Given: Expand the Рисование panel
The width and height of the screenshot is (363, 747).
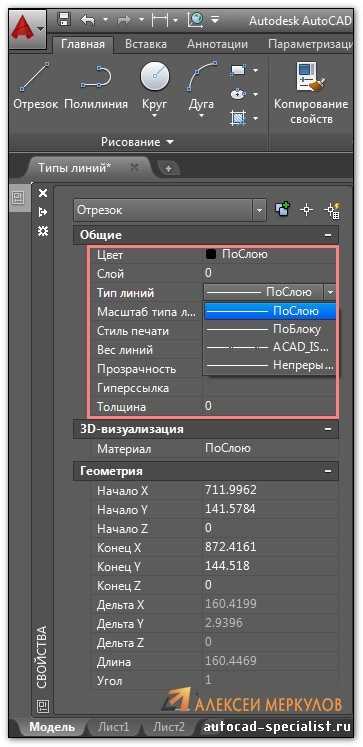Looking at the screenshot, I should 138,142.
